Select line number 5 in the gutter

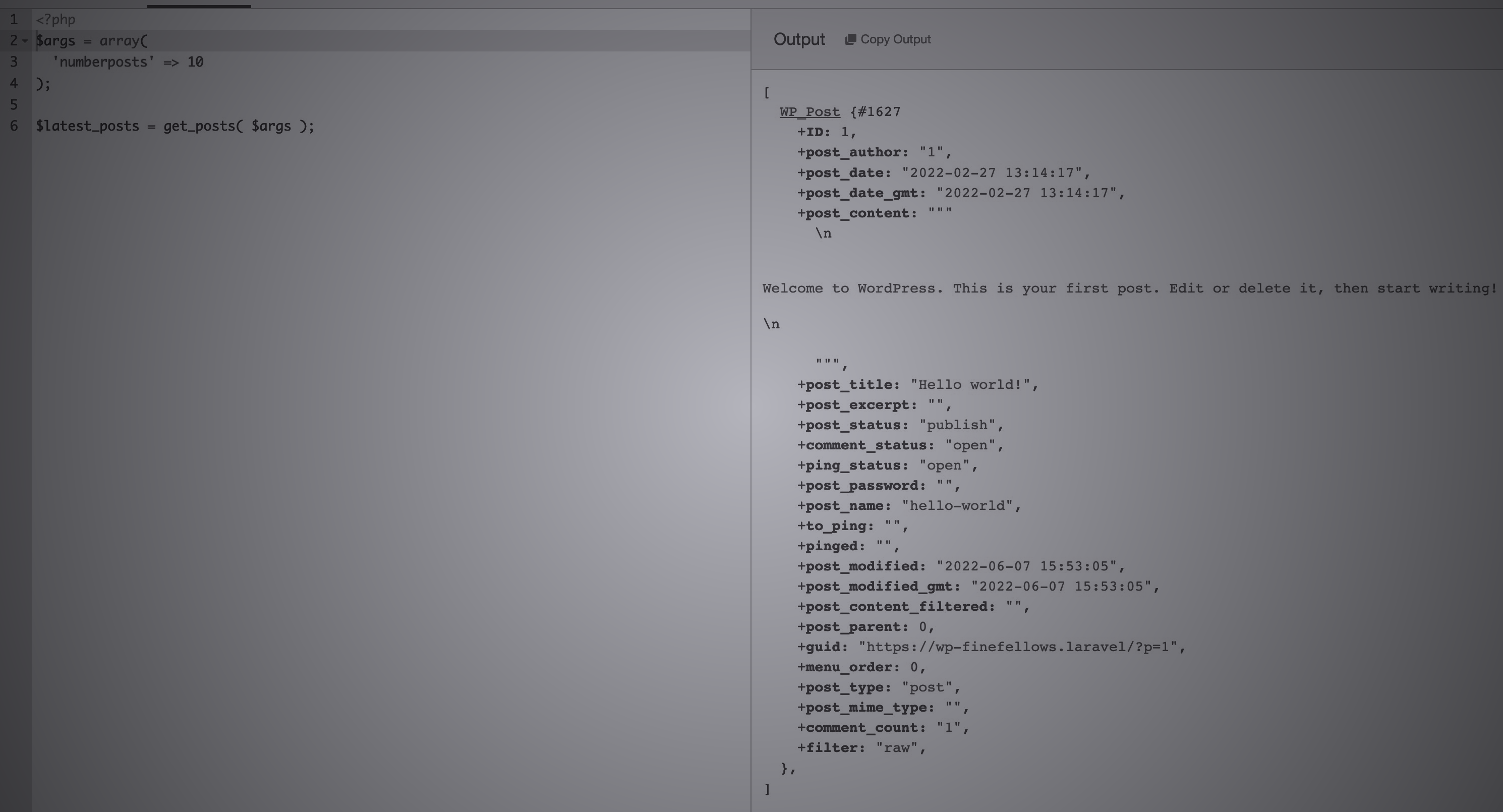click(14, 105)
